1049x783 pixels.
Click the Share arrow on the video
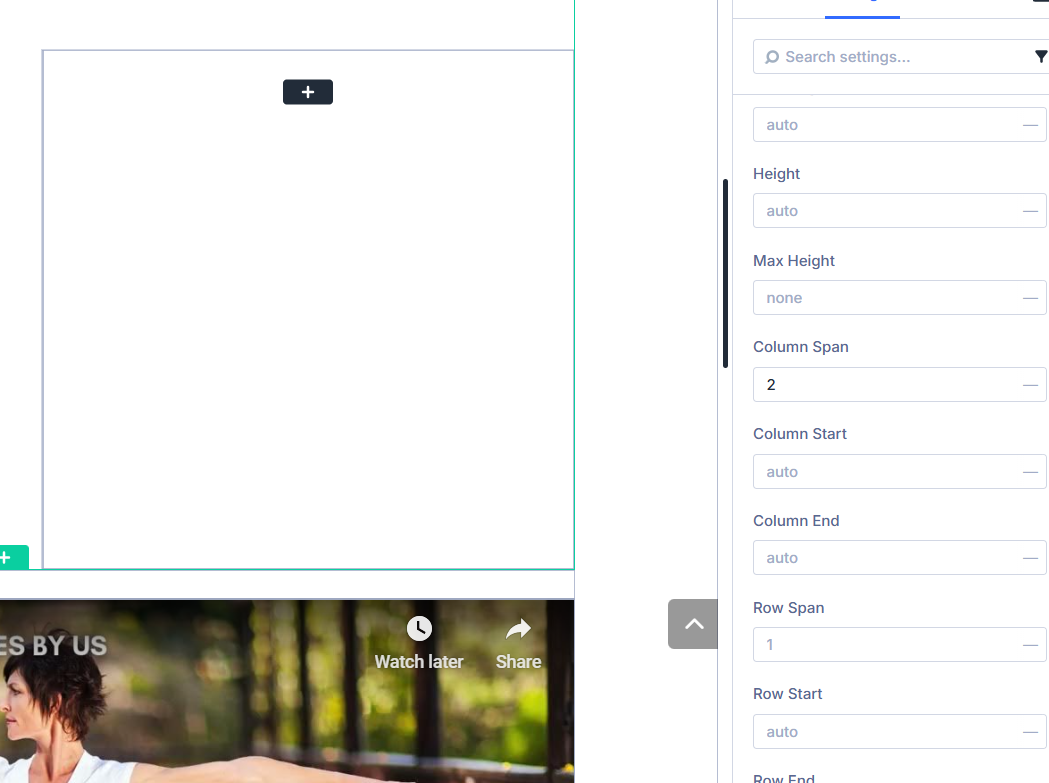518,629
